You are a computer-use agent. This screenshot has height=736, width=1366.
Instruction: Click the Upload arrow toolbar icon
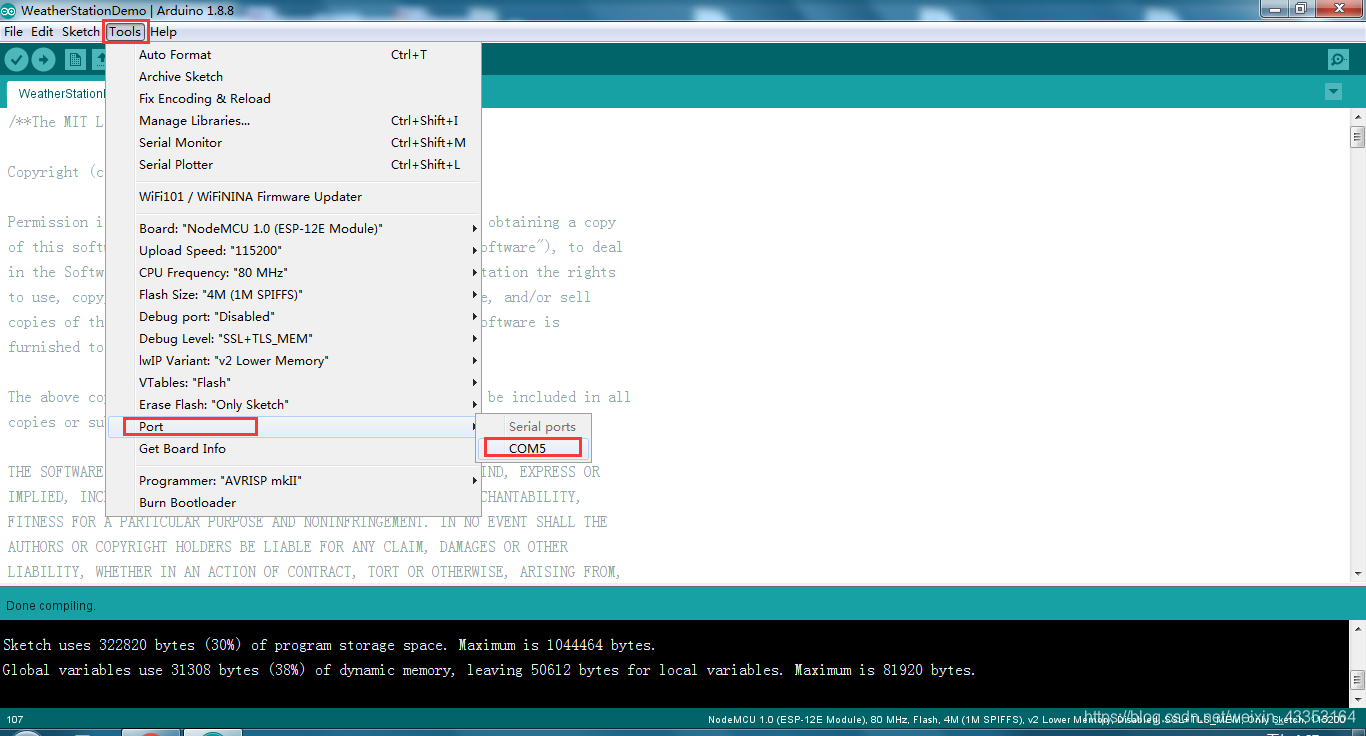coord(43,60)
